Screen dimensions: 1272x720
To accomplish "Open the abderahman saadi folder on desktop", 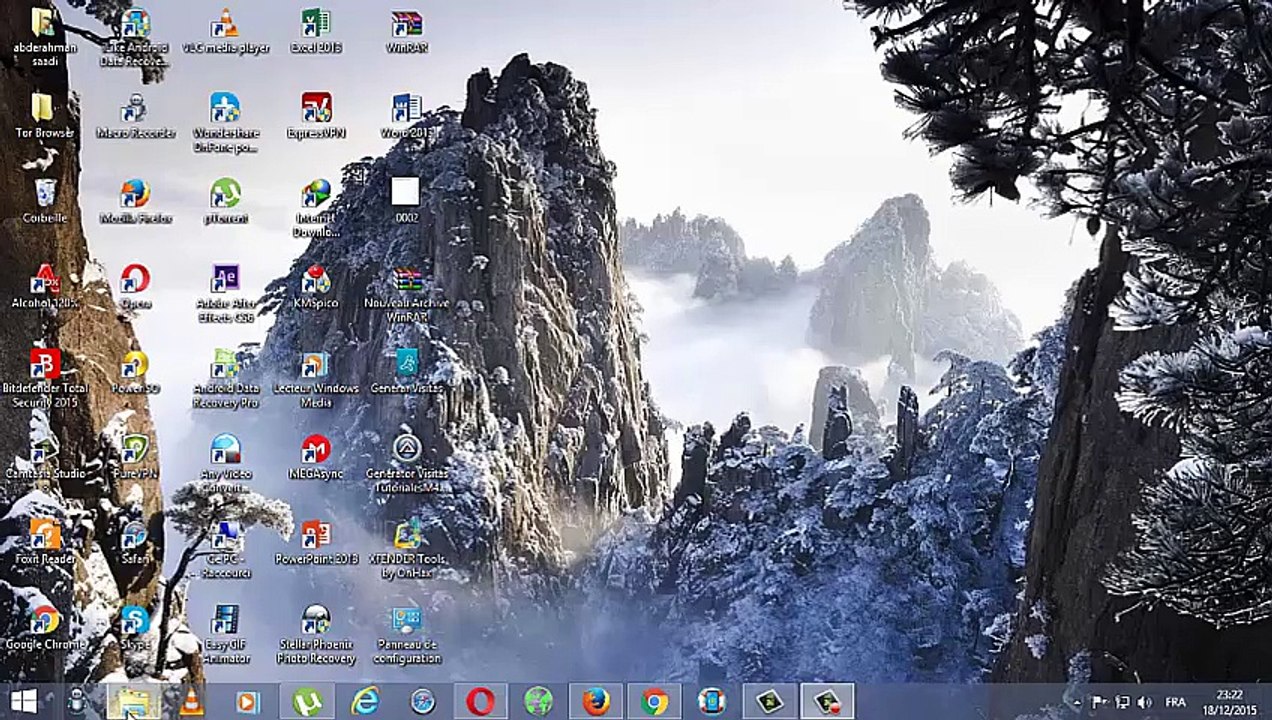I will (x=45, y=37).
